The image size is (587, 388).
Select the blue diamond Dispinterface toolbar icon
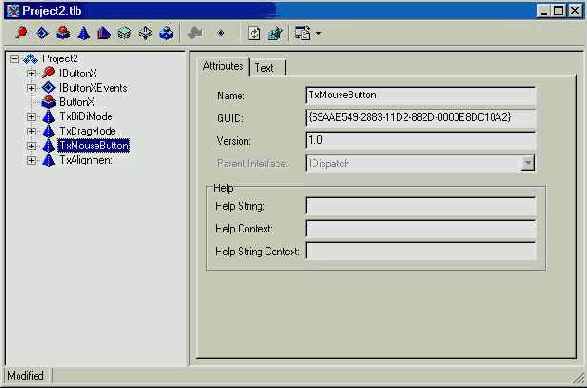pyautogui.click(x=42, y=33)
